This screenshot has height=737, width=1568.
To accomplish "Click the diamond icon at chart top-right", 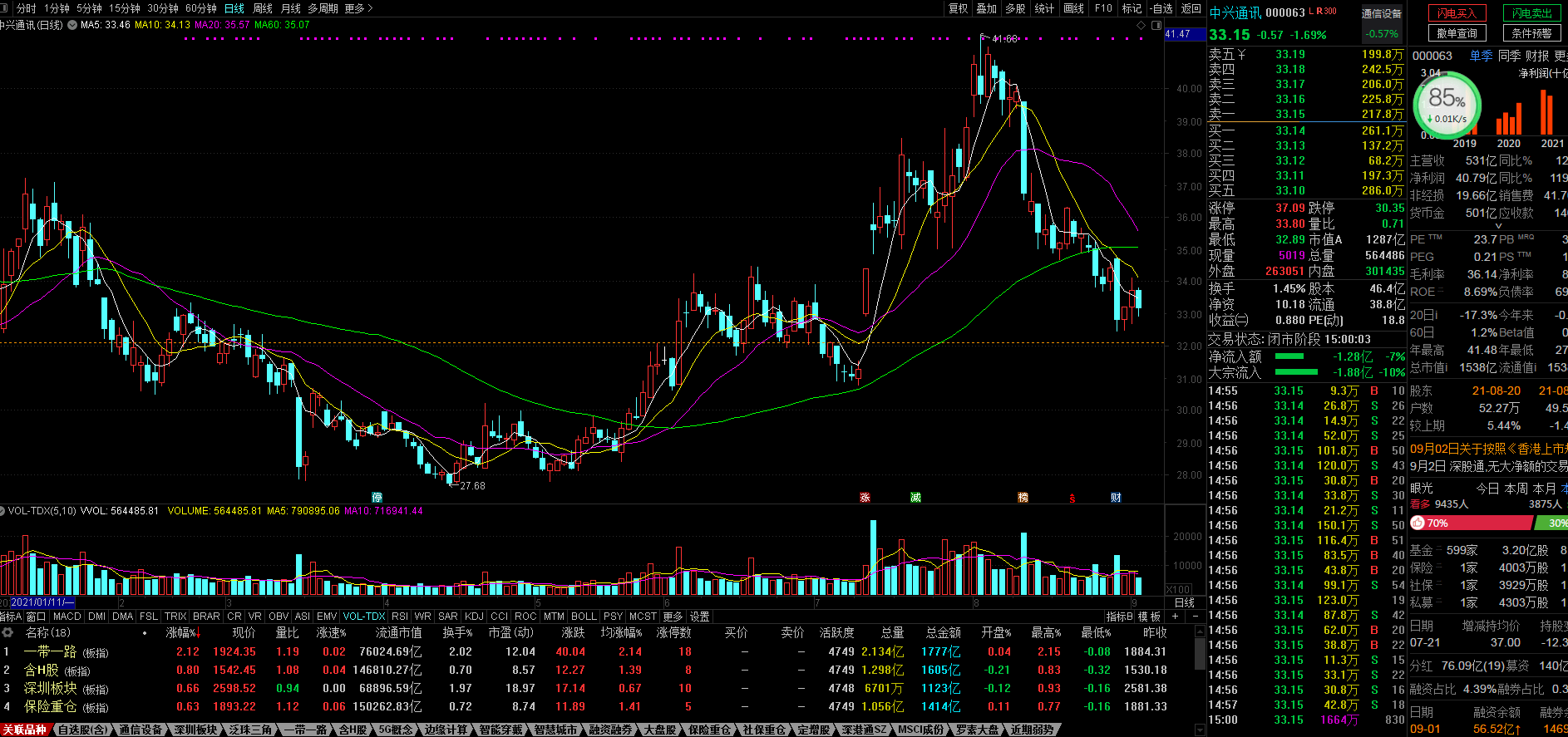I will click(x=1141, y=26).
